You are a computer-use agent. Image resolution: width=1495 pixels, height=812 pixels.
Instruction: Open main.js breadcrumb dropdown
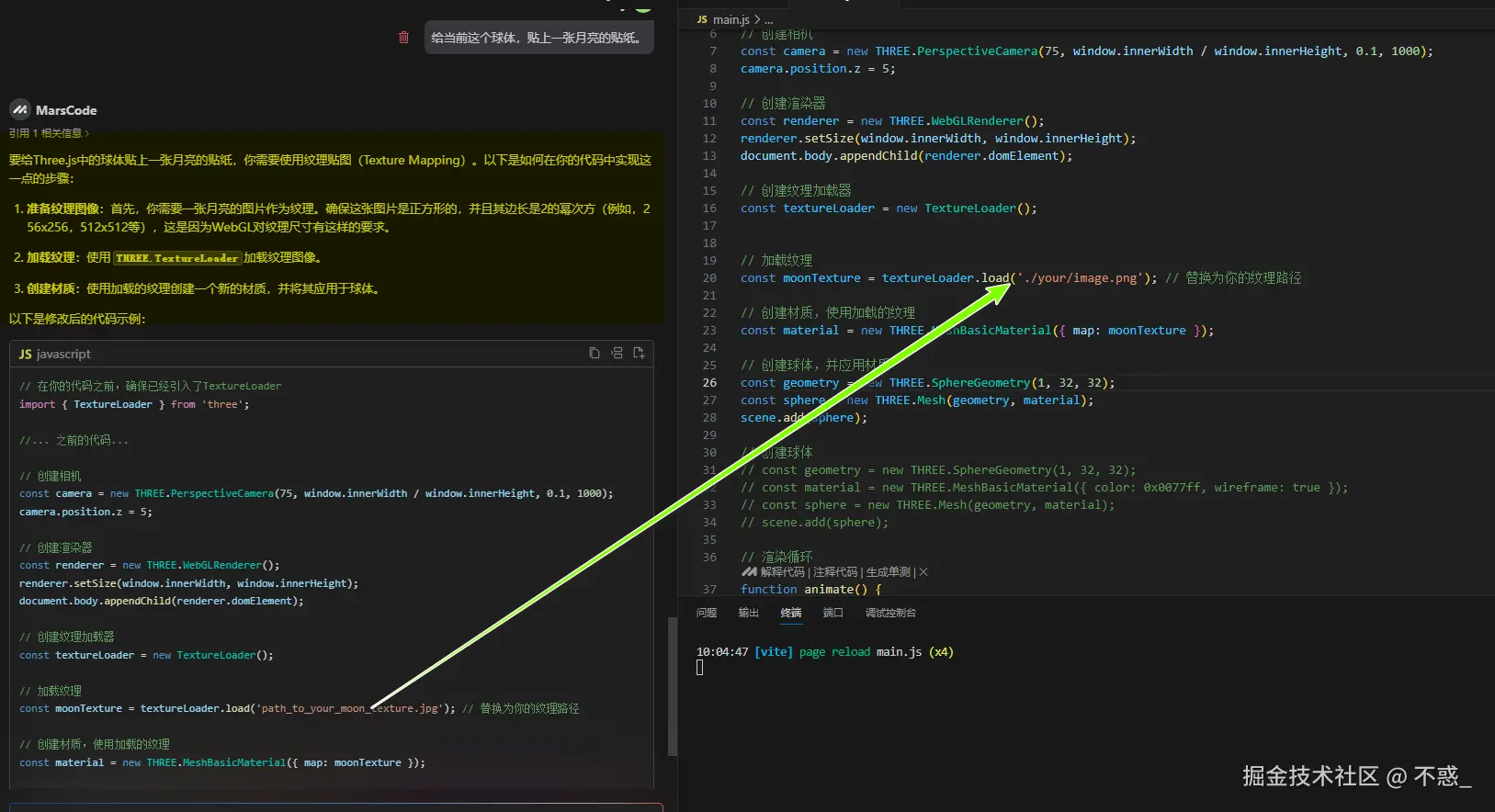pos(731,19)
